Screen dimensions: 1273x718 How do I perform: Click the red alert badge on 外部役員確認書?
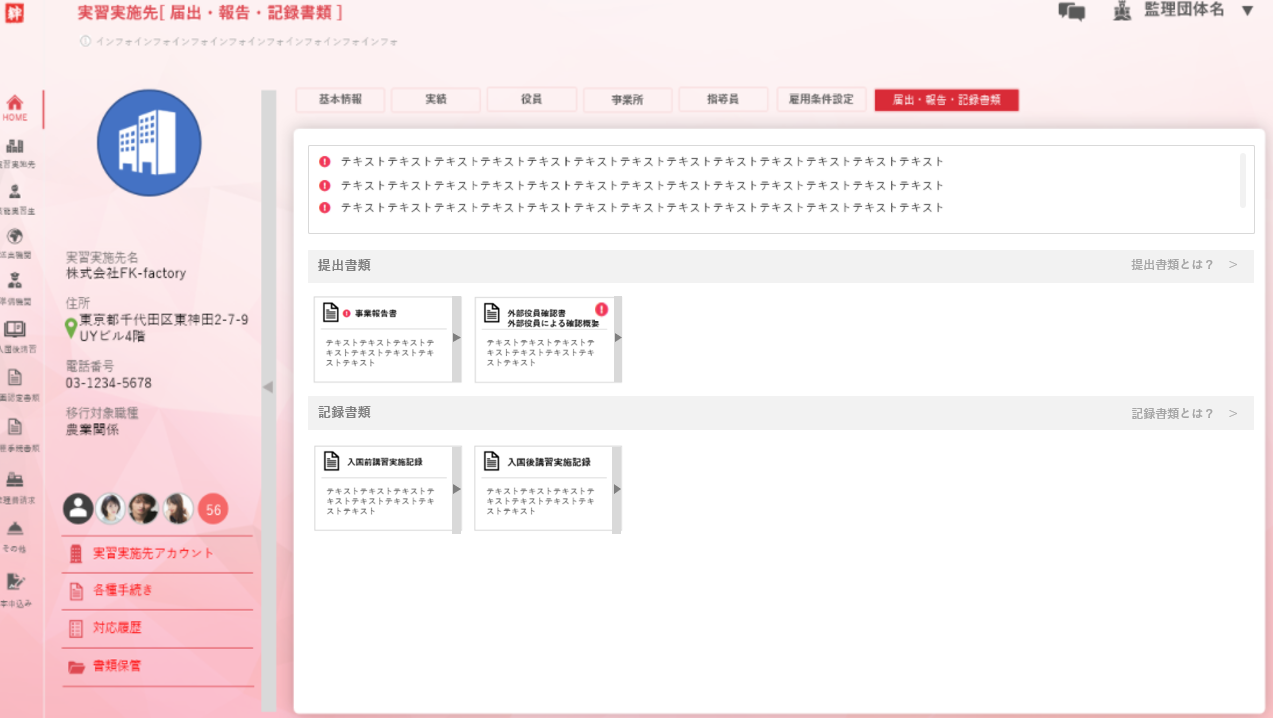(601, 310)
